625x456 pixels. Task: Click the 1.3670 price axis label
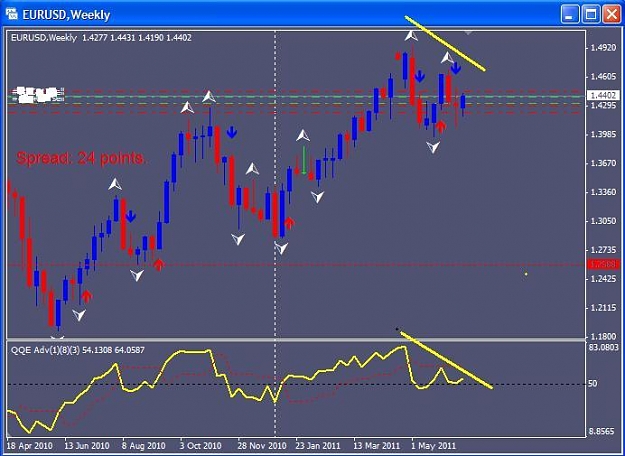pyautogui.click(x=602, y=163)
